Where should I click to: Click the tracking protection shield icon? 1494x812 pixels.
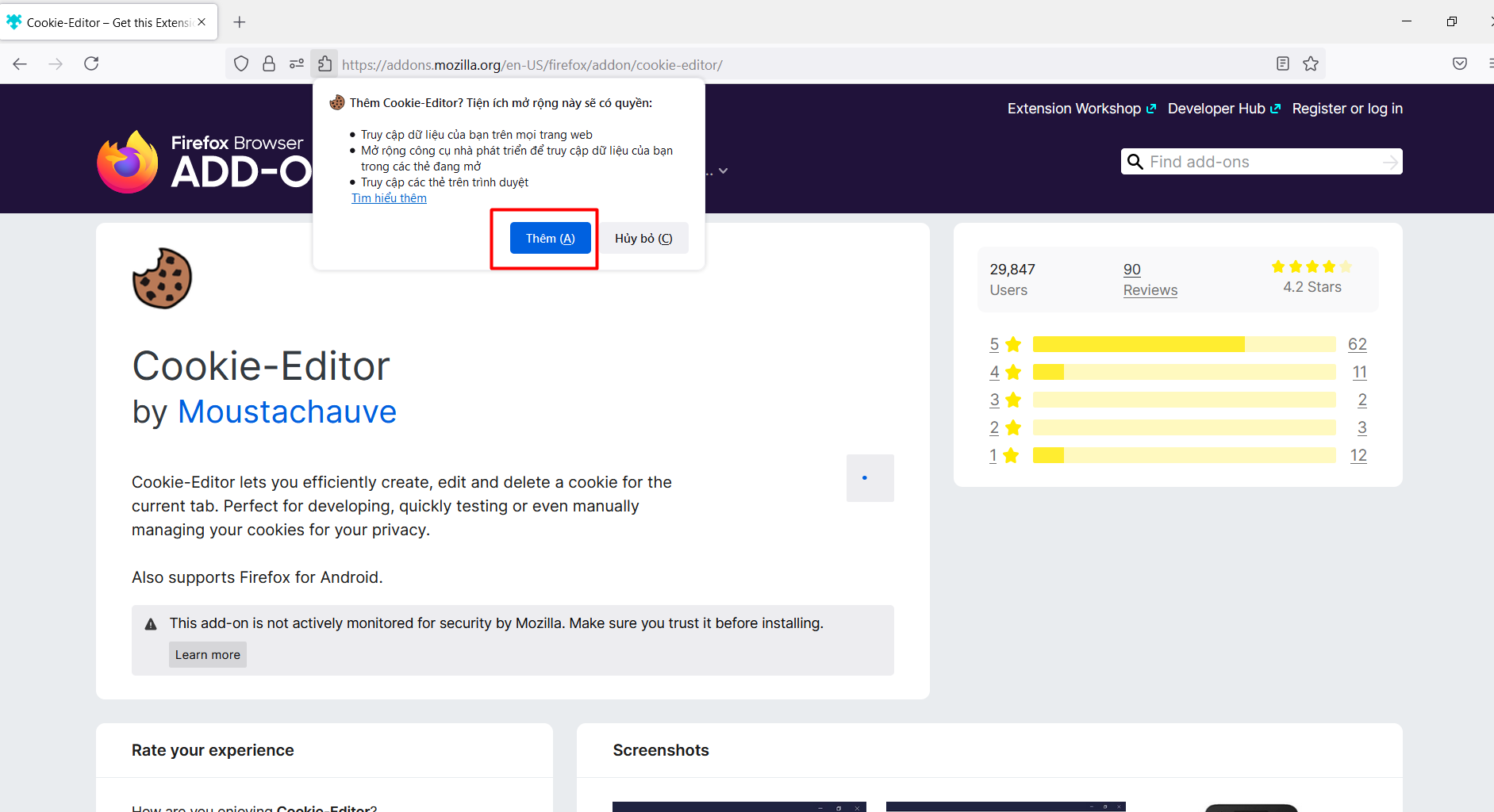pyautogui.click(x=241, y=63)
